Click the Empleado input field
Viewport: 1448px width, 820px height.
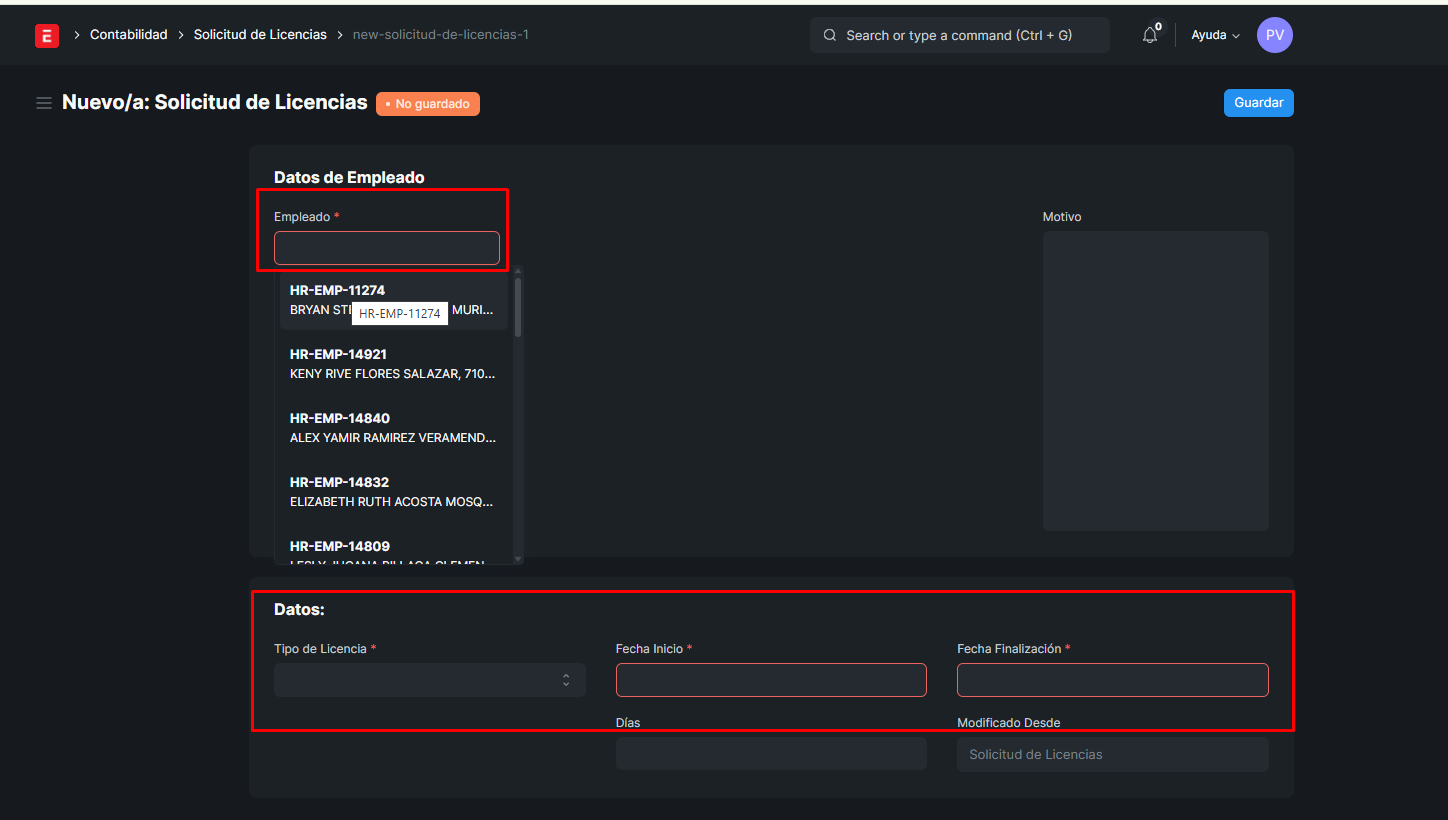tap(386, 248)
